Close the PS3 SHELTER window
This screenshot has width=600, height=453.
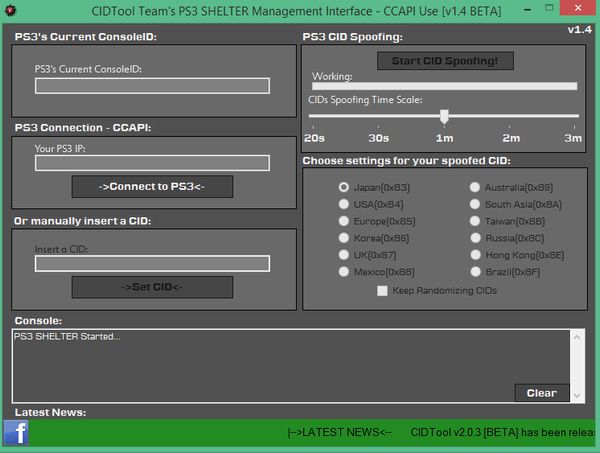pos(579,8)
